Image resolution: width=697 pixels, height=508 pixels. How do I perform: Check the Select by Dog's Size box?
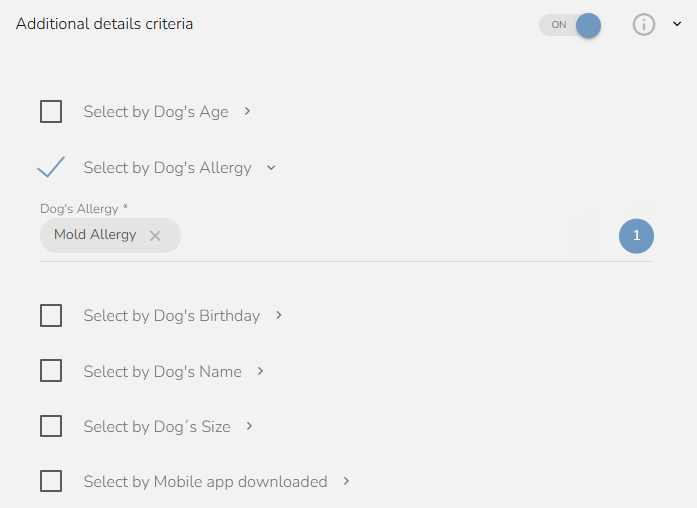(51, 426)
